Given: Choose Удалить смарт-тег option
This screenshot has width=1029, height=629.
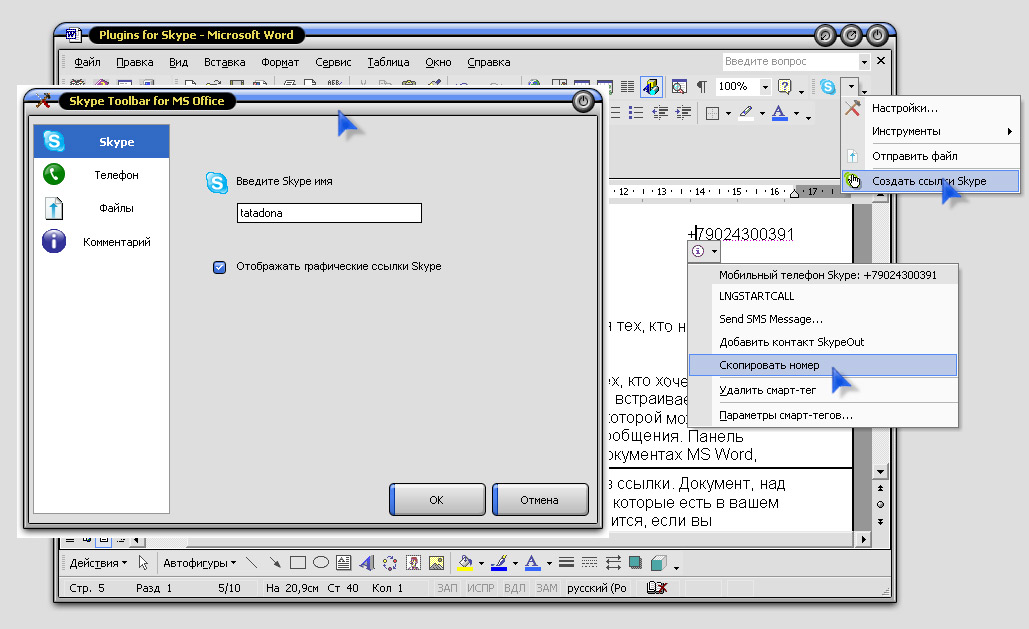Looking at the screenshot, I should 823,390.
